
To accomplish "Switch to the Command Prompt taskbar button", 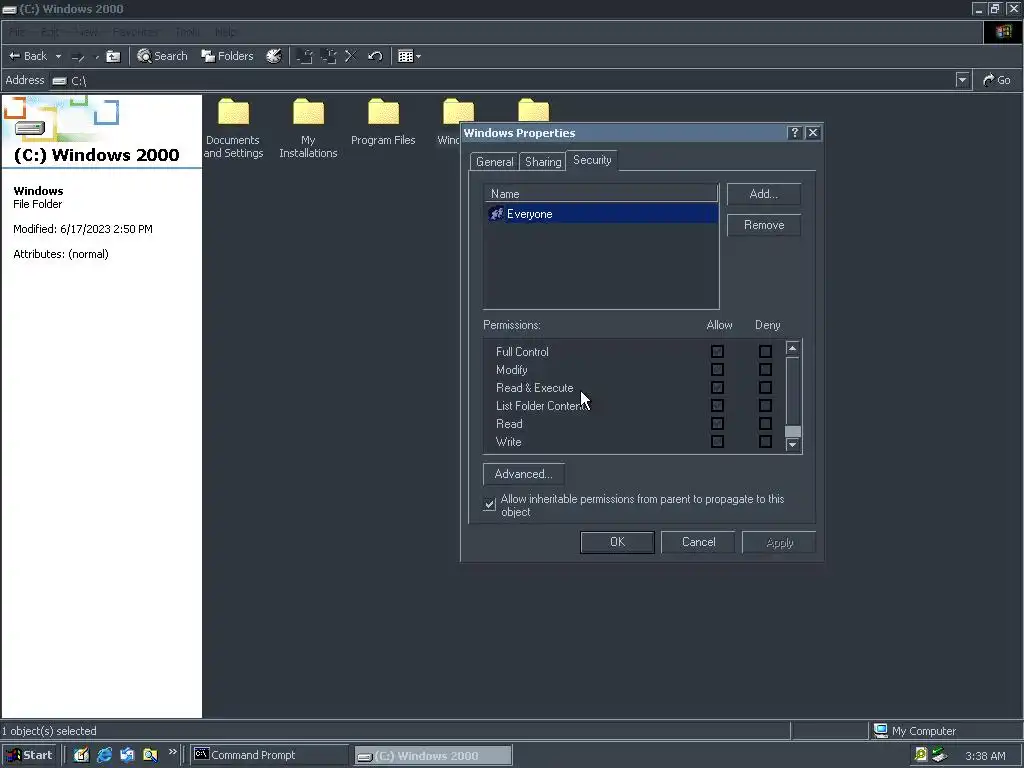I will pyautogui.click(x=270, y=755).
